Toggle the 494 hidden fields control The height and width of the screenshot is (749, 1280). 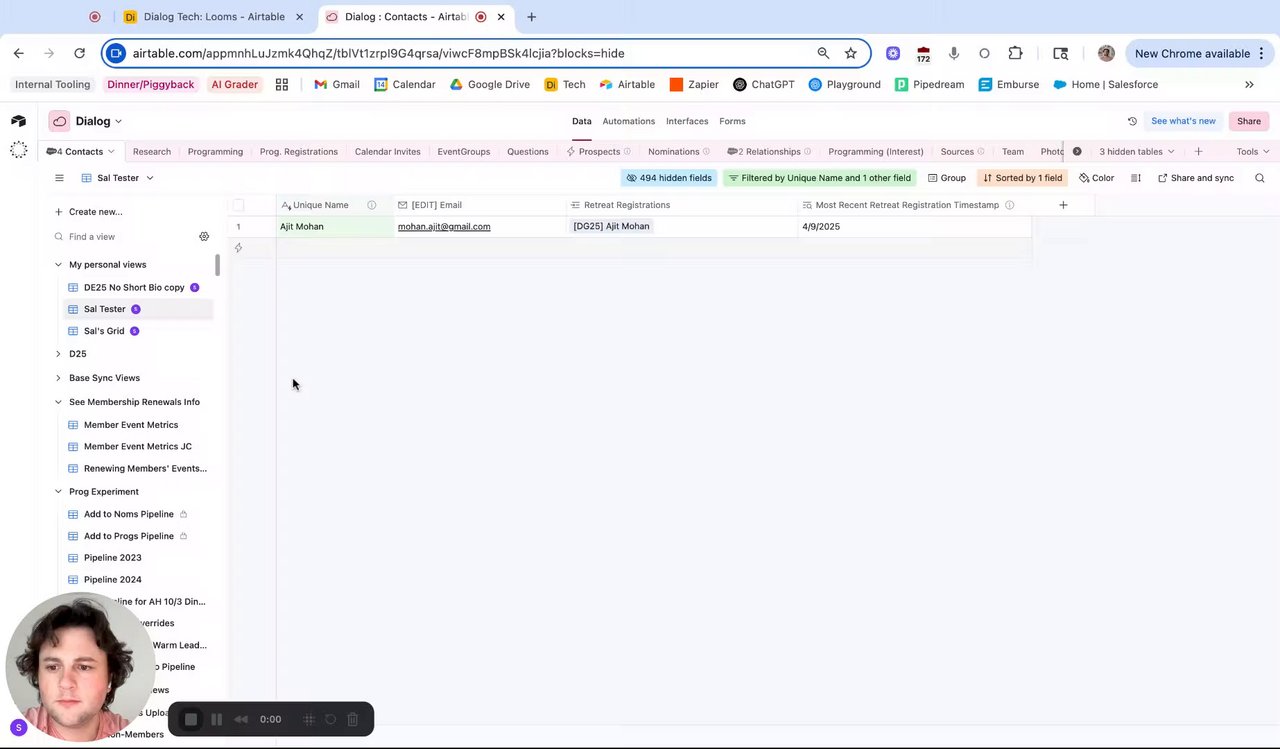669,178
